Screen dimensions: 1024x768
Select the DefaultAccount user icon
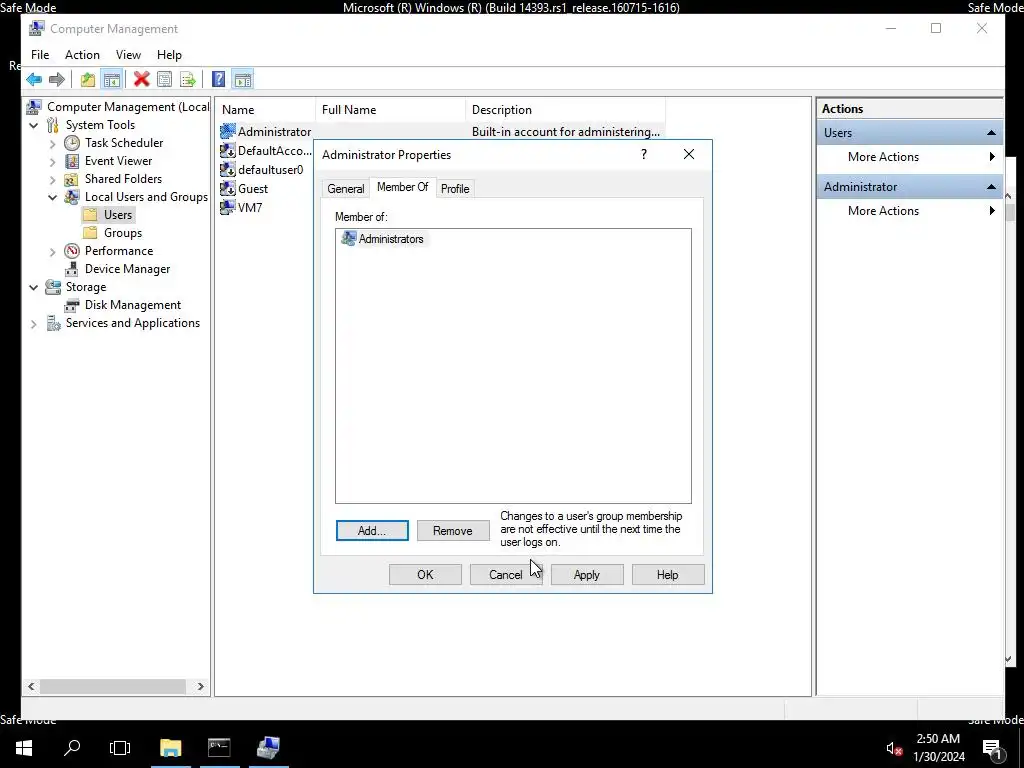pyautogui.click(x=227, y=150)
